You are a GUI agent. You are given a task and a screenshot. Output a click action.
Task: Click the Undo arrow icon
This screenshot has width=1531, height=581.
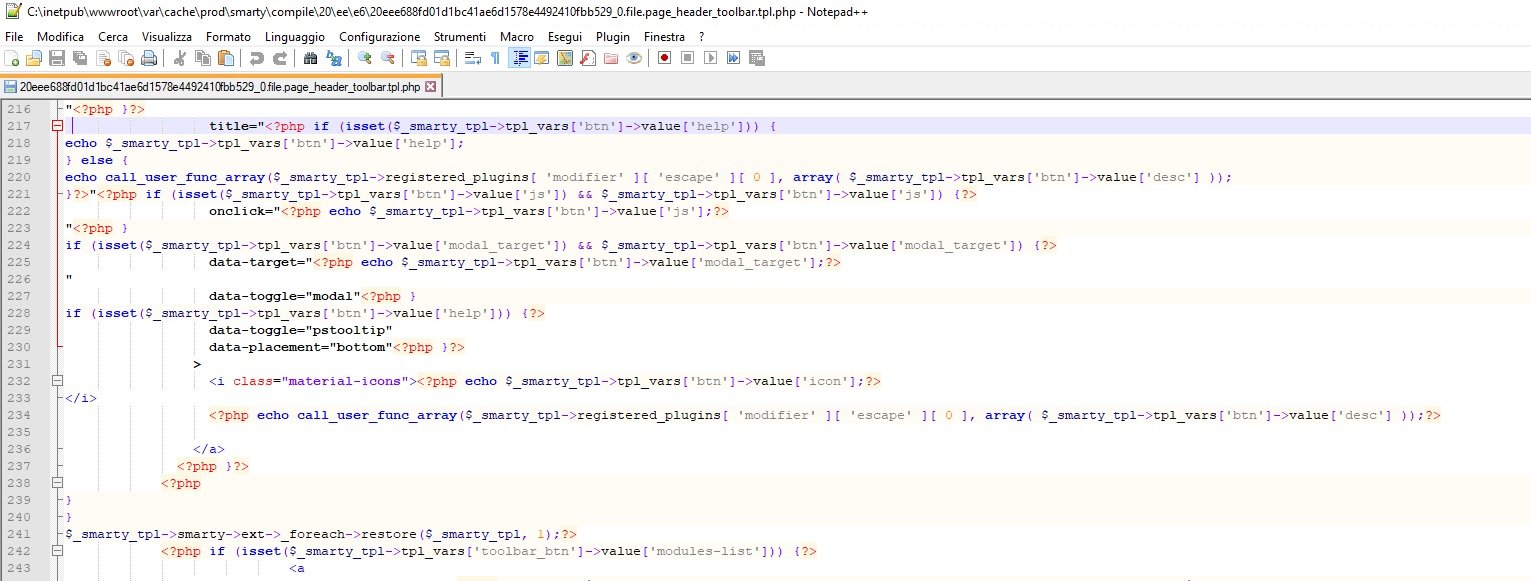(x=257, y=58)
